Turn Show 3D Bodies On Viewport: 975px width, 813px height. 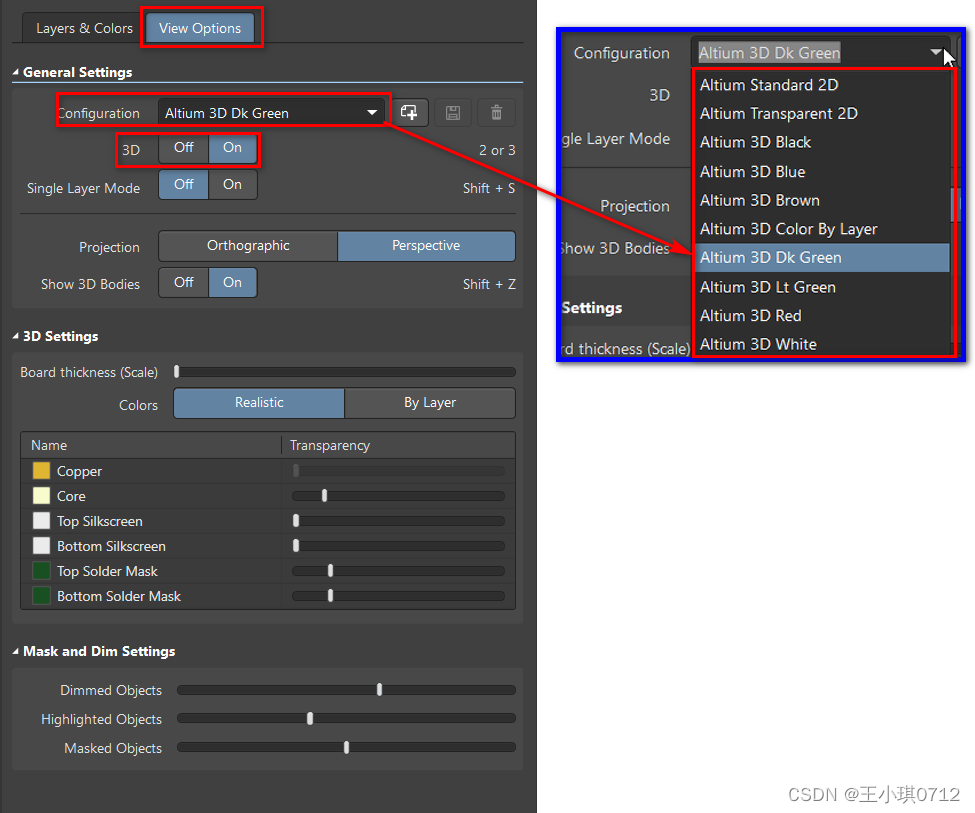[233, 282]
